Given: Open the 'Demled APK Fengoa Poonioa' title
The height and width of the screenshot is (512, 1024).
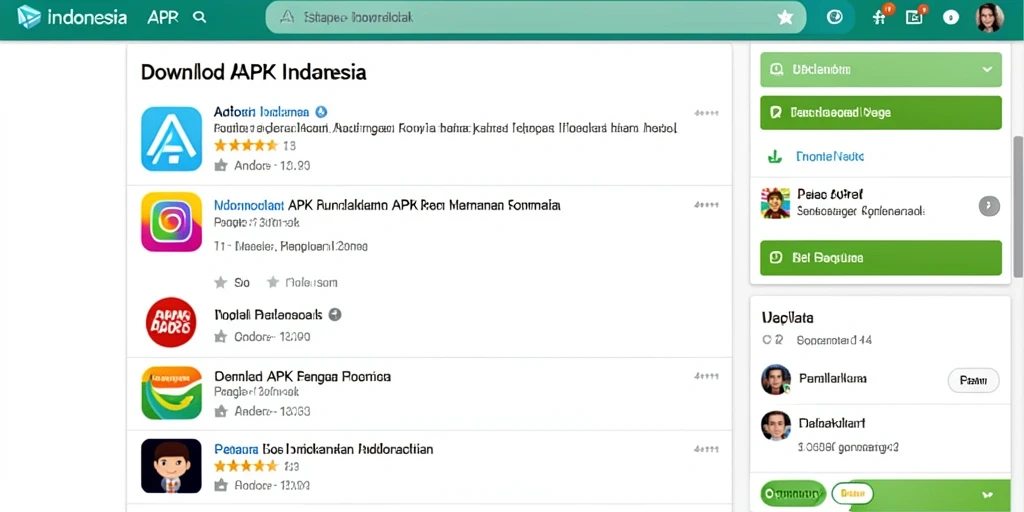Looking at the screenshot, I should click(x=302, y=376).
